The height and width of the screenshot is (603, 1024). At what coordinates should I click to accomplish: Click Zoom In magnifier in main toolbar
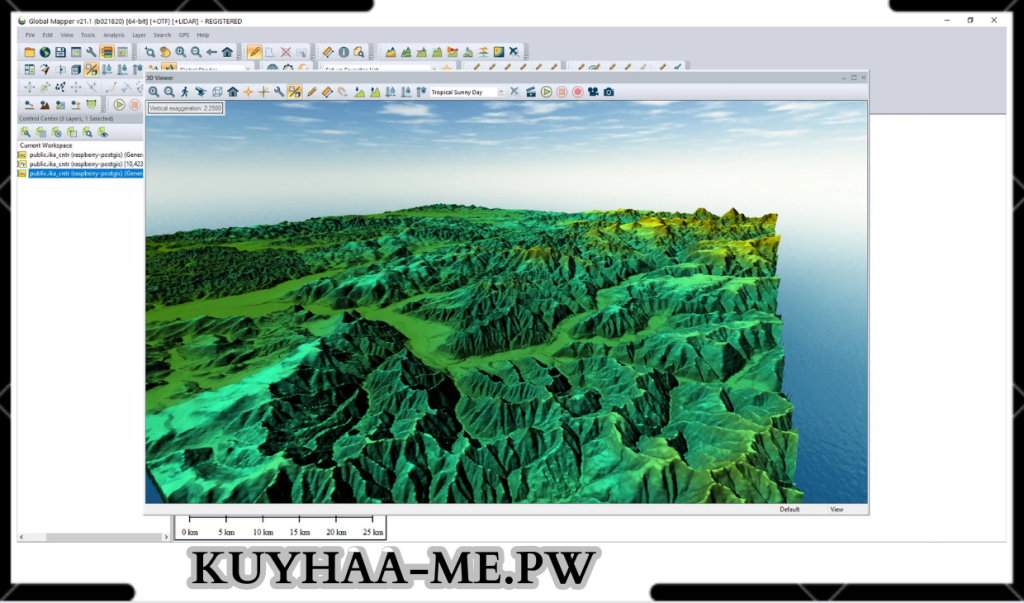[x=181, y=52]
